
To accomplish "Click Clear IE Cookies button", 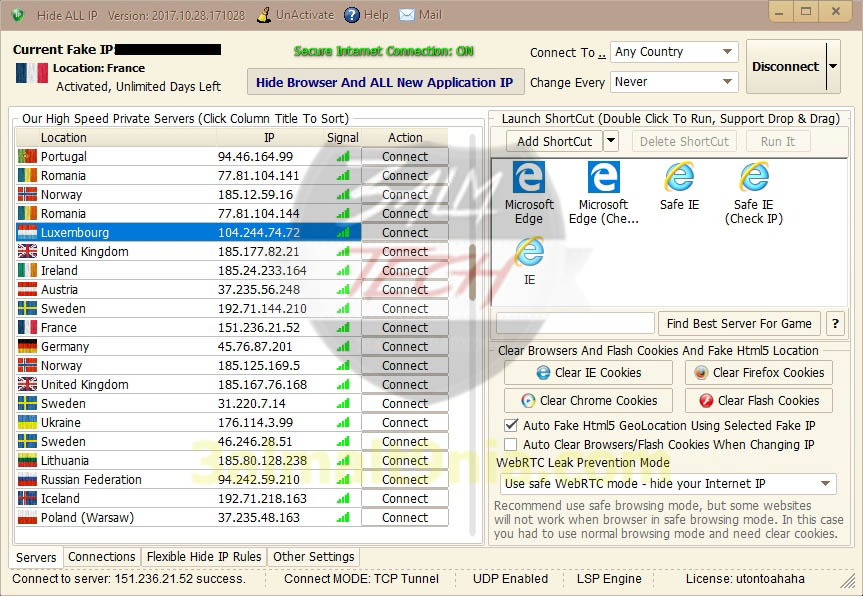I will click(x=588, y=373).
